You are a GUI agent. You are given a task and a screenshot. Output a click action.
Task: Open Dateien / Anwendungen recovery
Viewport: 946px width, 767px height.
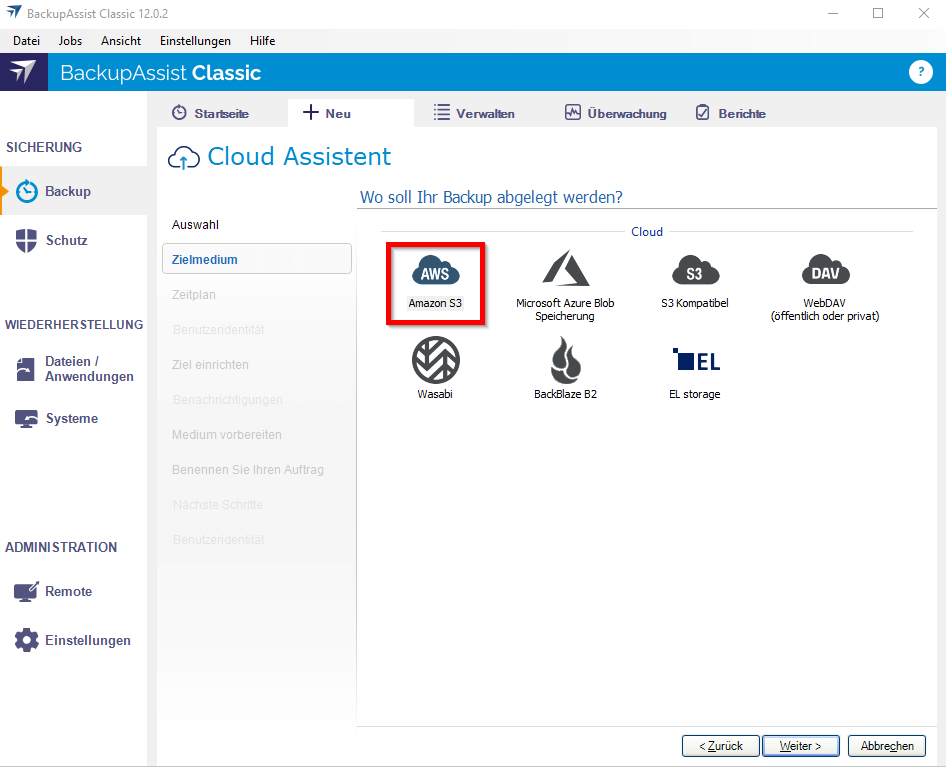[88, 369]
